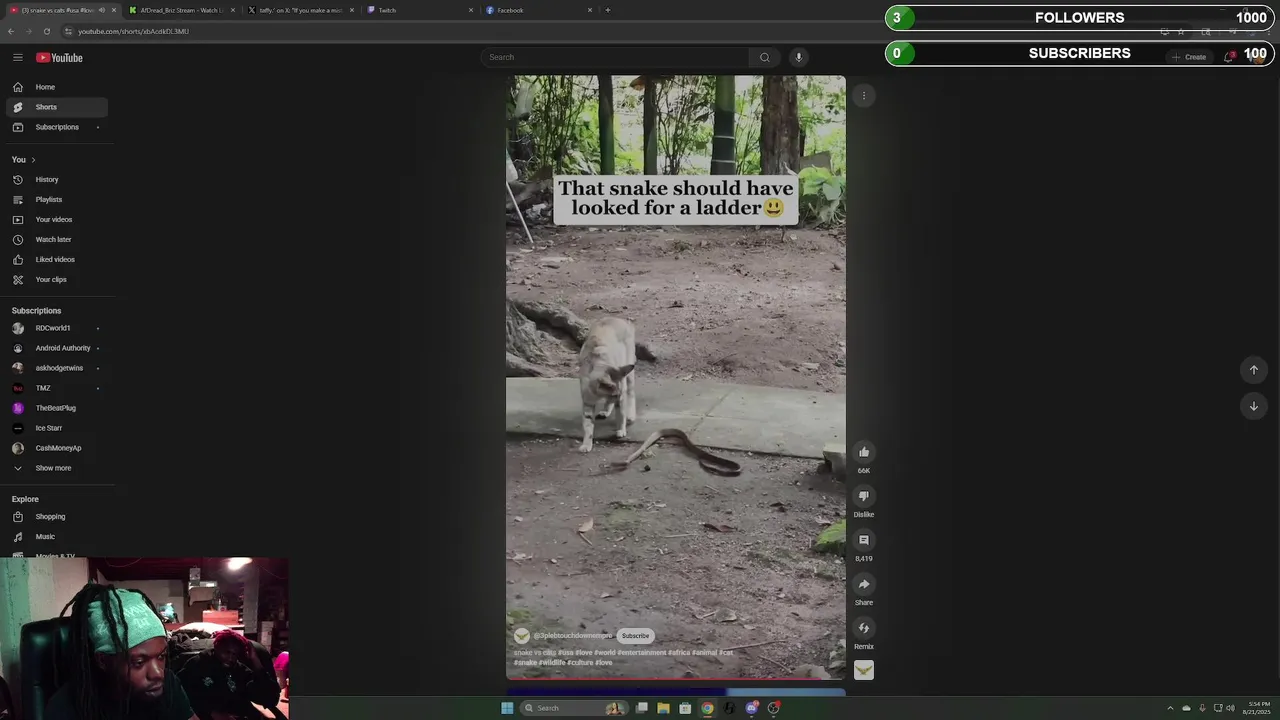Open Chrome from the taskbar
The width and height of the screenshot is (1280, 720).
(x=707, y=708)
